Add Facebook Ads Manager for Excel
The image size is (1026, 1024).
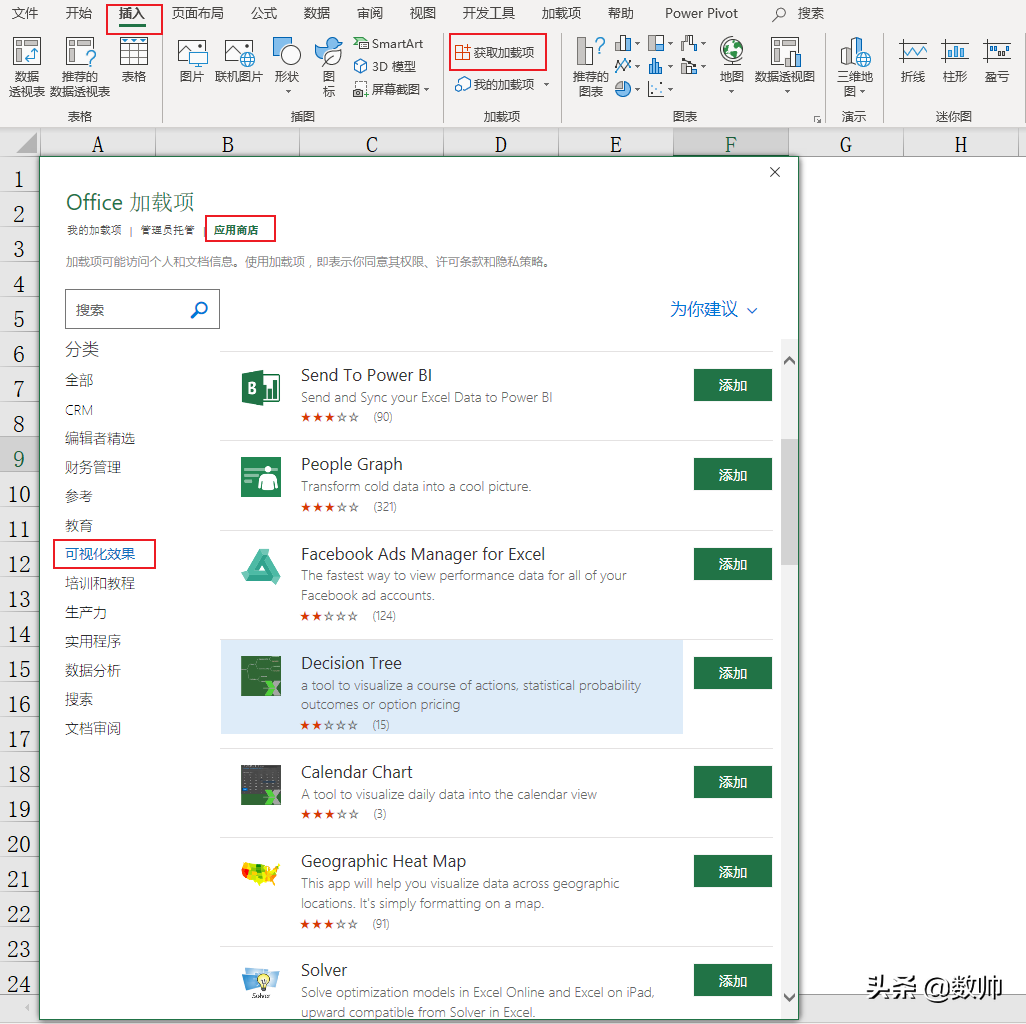(x=732, y=564)
